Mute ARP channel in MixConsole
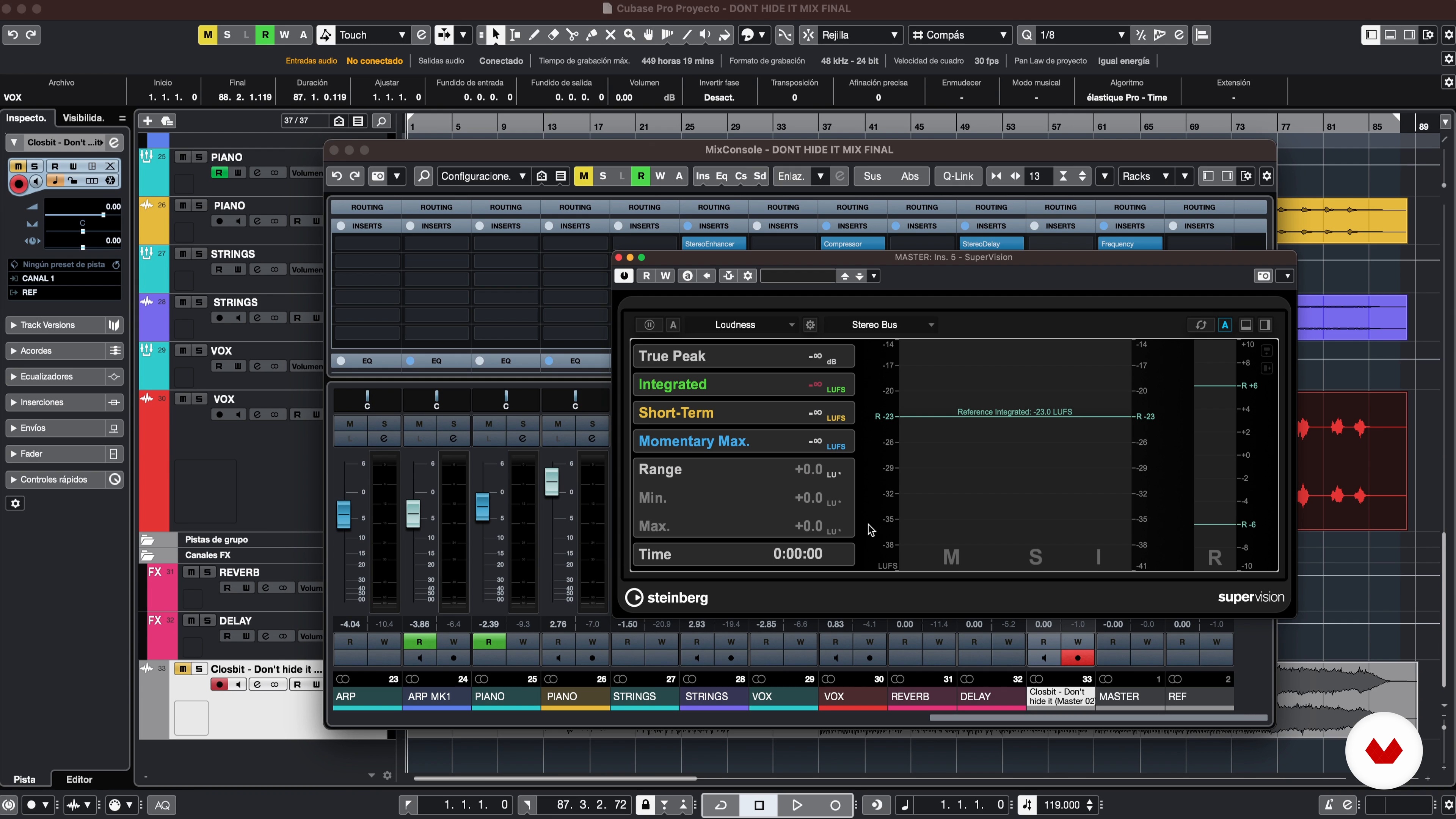This screenshot has height=819, width=1456. pos(350,424)
